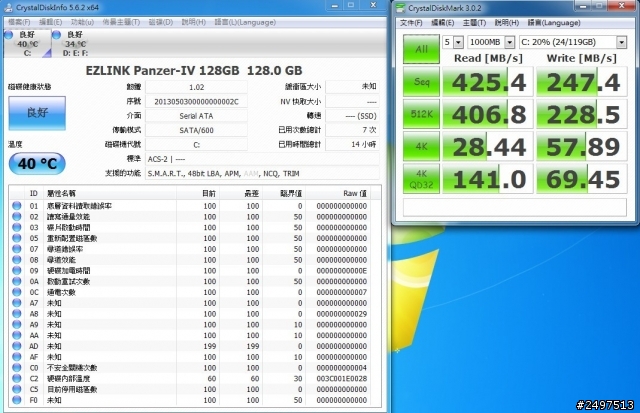Select the S.M.A.R.T. row with ID 0A
640x413 pixels.
[x=190, y=282]
